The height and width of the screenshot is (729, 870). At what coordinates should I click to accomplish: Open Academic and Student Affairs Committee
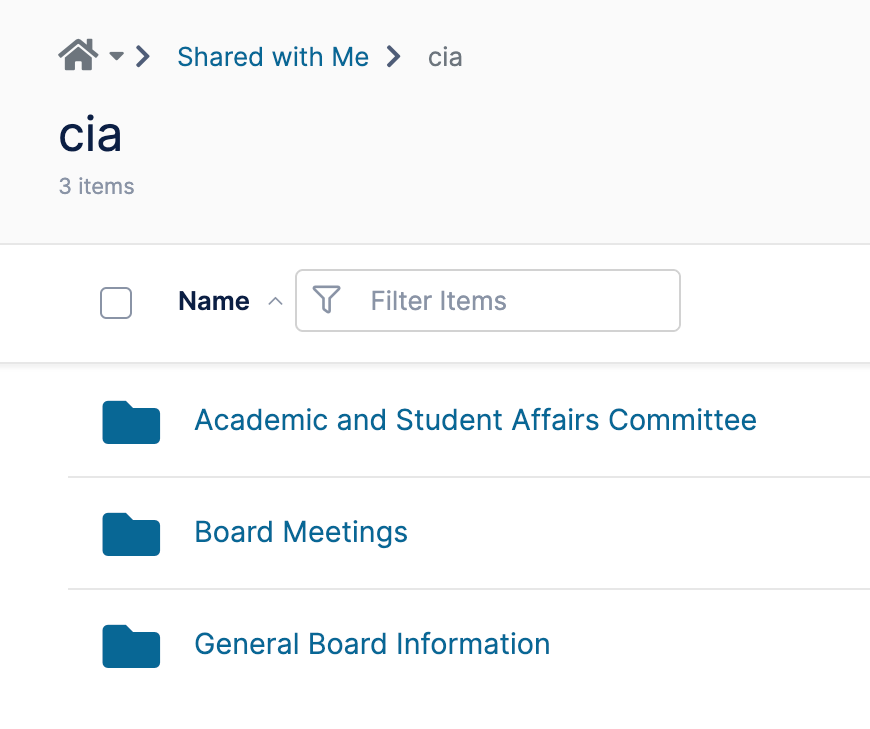click(x=476, y=420)
